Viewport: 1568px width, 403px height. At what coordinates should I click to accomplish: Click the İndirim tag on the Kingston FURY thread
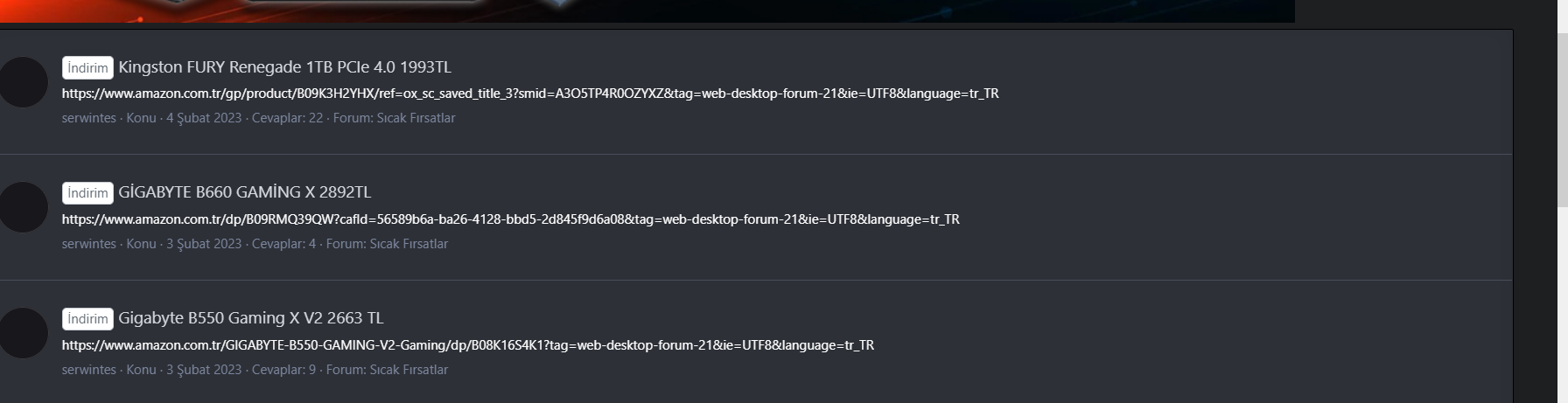pyautogui.click(x=87, y=67)
